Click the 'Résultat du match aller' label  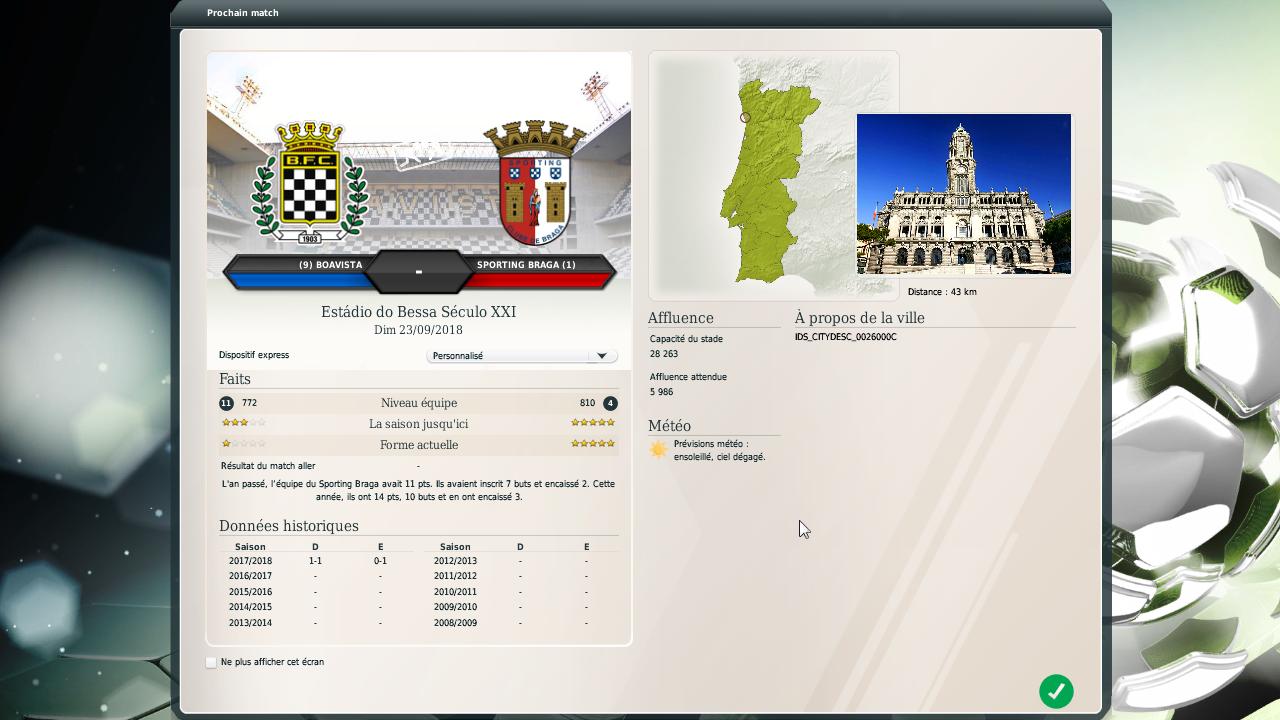coord(268,466)
